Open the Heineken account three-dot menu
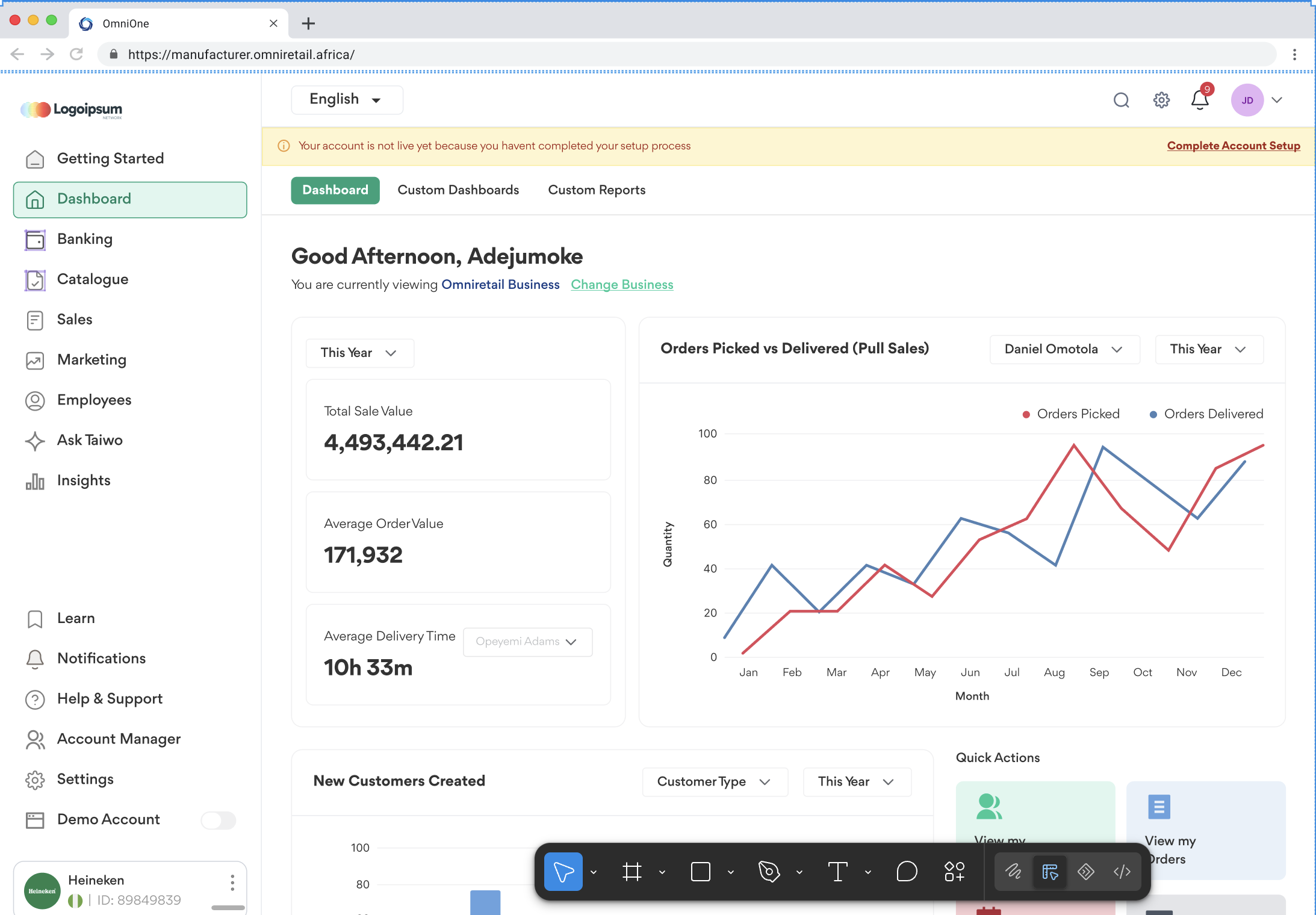The image size is (1316, 915). [232, 883]
